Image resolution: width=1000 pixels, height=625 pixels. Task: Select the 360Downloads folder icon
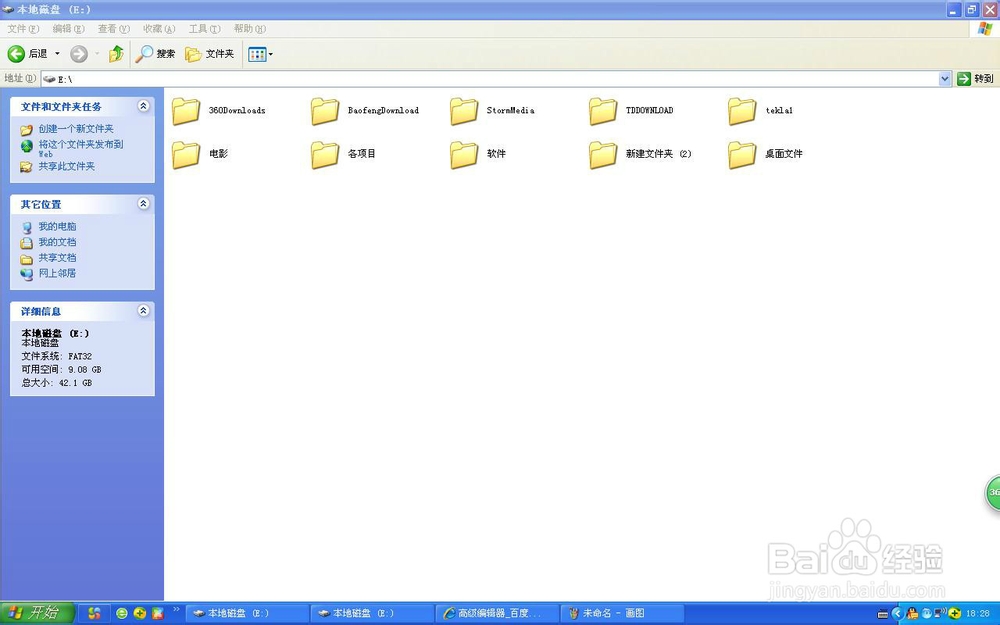click(x=186, y=110)
